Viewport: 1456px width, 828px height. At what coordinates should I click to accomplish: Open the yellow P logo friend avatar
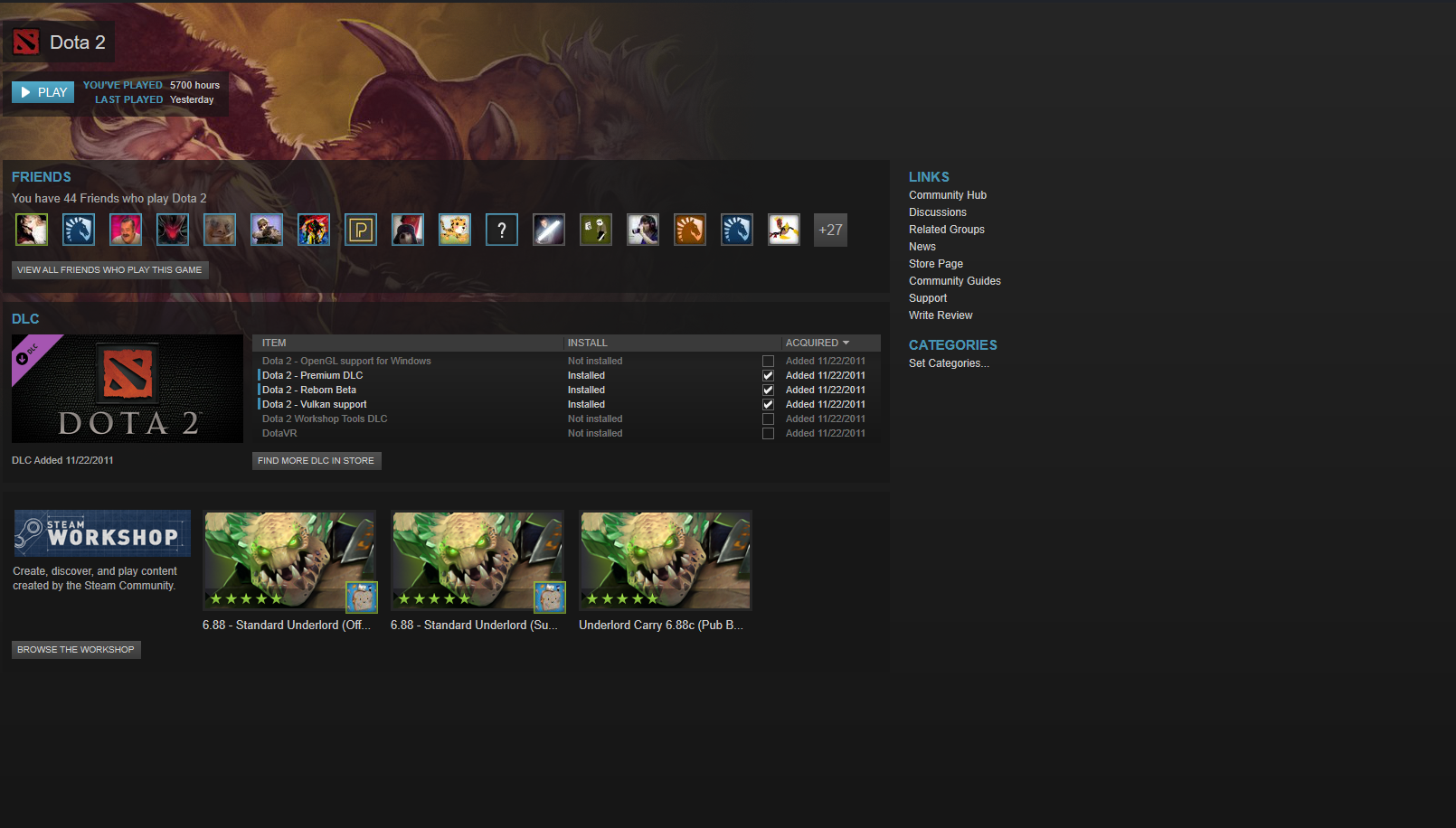click(361, 230)
